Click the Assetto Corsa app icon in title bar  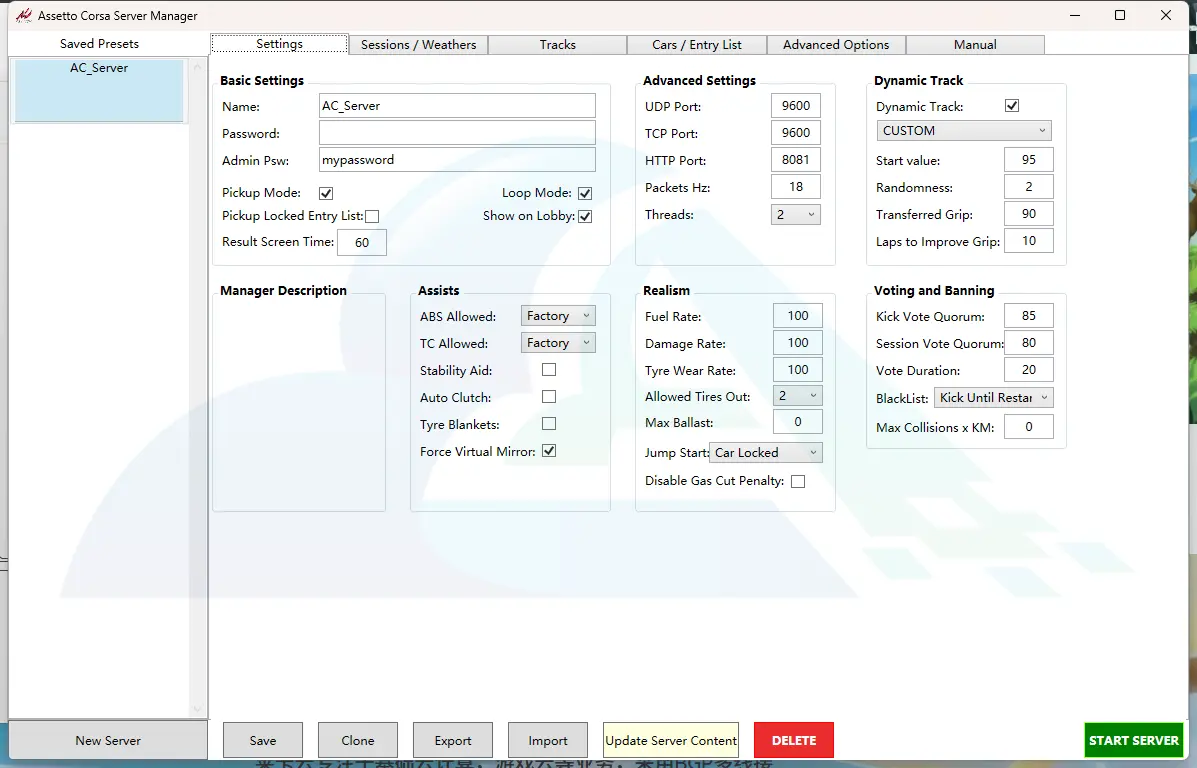[24, 15]
